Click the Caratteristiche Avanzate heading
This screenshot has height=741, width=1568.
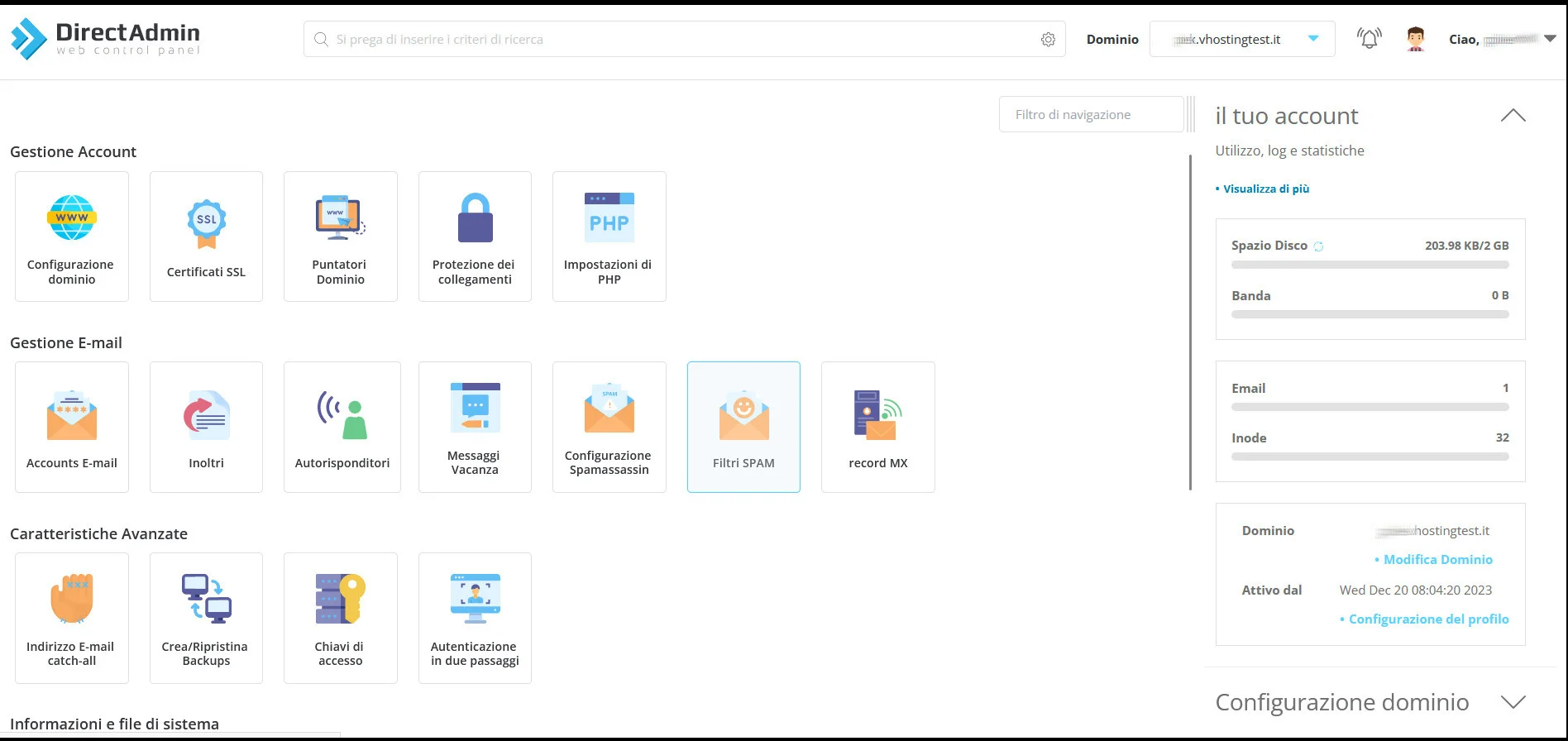pos(98,534)
